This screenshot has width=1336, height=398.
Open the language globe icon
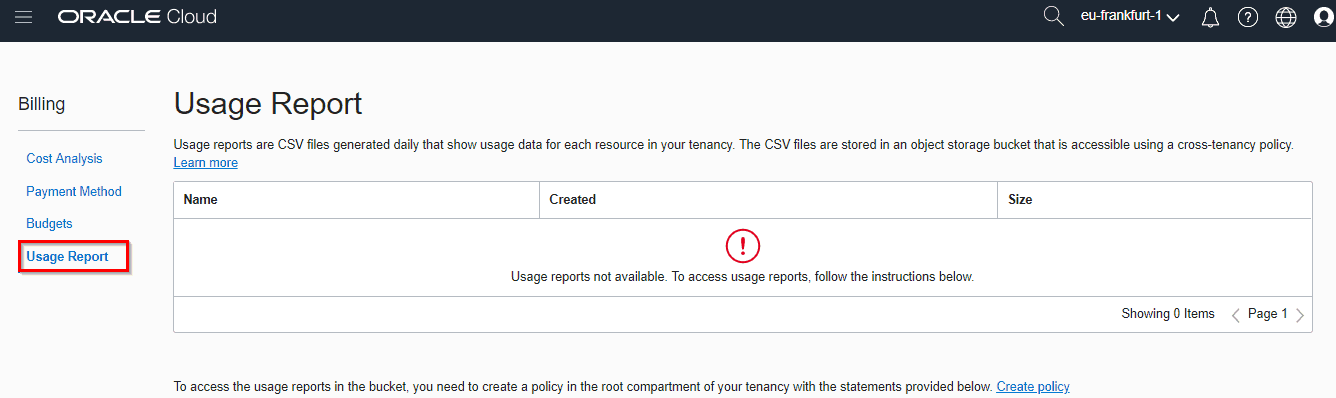click(1286, 17)
